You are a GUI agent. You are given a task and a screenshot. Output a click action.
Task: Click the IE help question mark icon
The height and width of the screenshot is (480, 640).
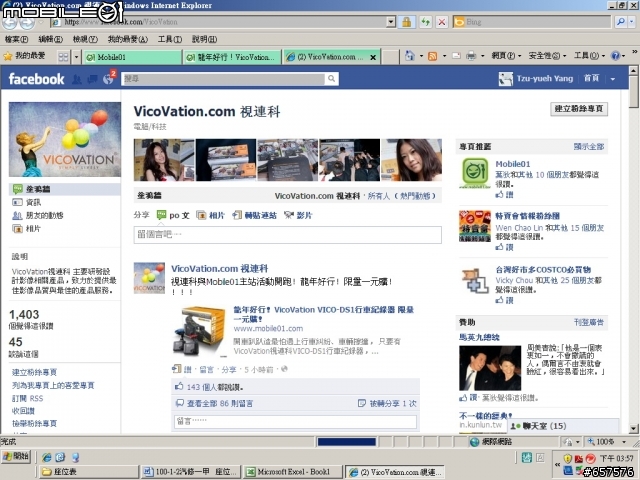(x=616, y=56)
